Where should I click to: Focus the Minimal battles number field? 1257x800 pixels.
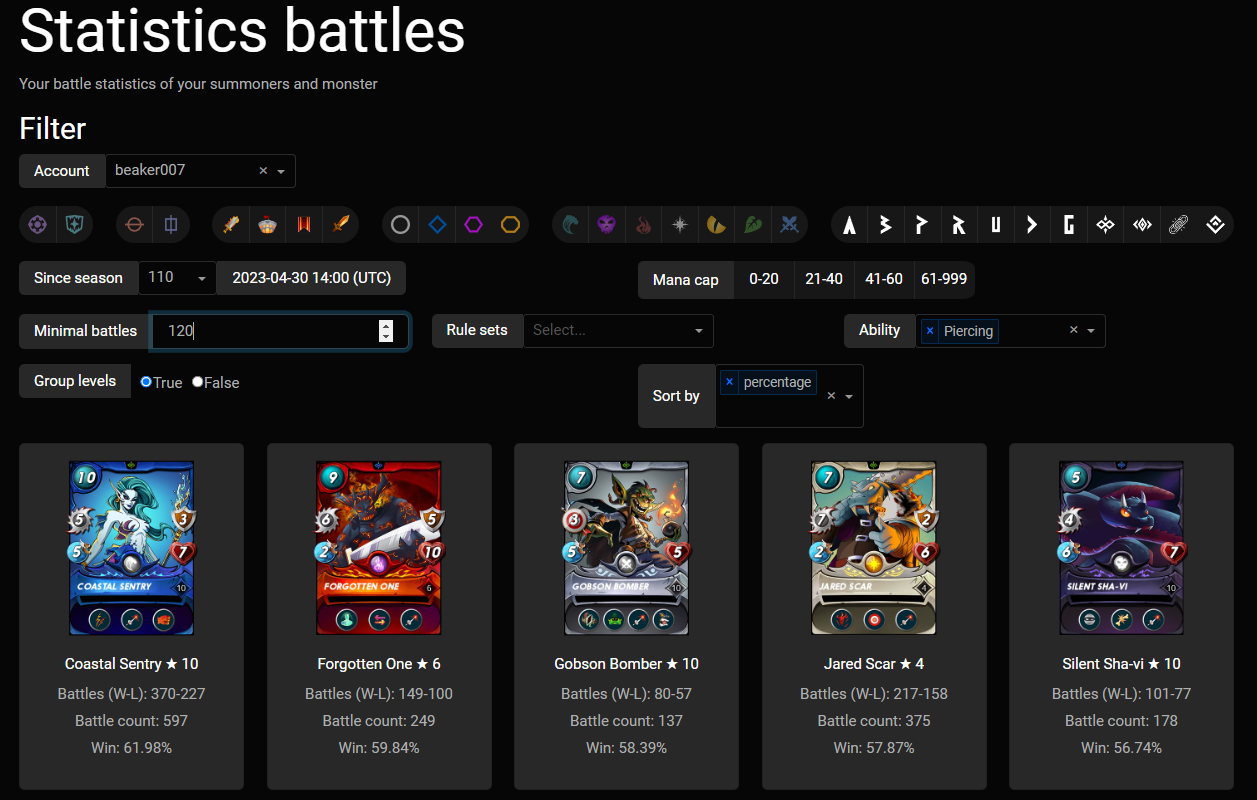pos(280,331)
